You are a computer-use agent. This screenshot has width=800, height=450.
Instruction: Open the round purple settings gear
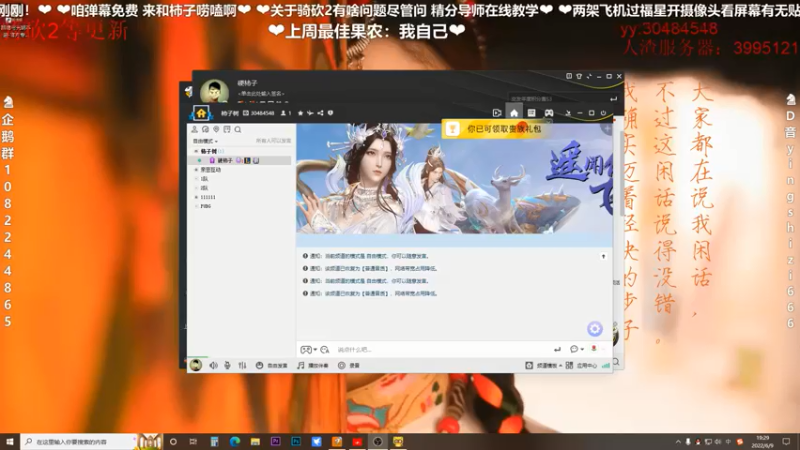point(595,329)
